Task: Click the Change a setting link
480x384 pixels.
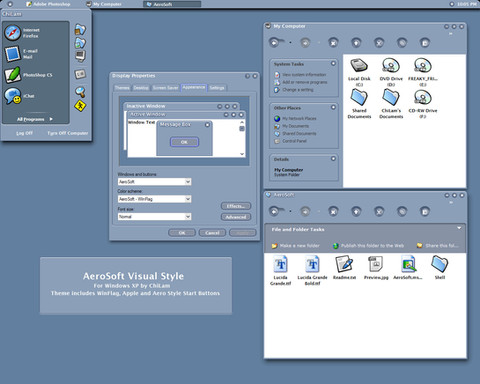Action: pos(294,90)
